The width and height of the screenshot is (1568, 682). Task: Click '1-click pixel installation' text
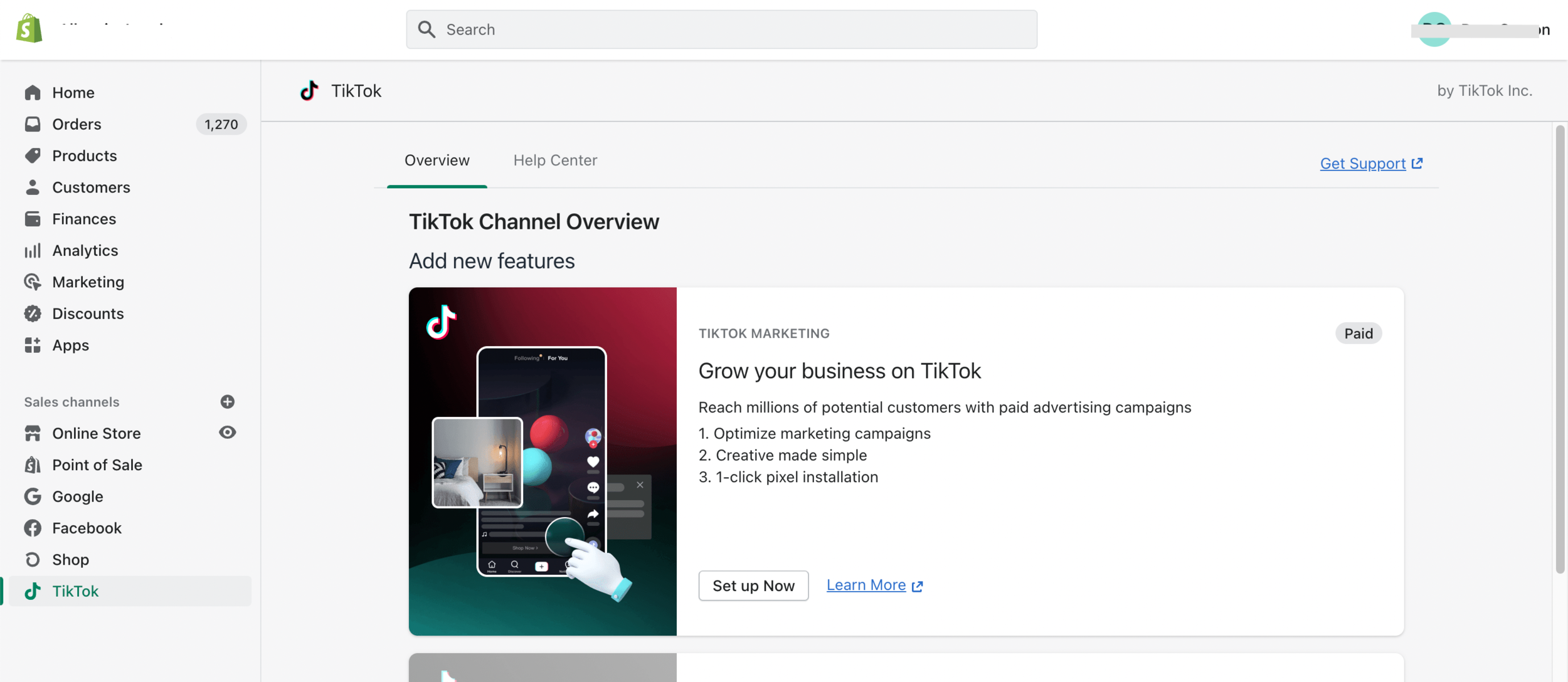tap(797, 477)
